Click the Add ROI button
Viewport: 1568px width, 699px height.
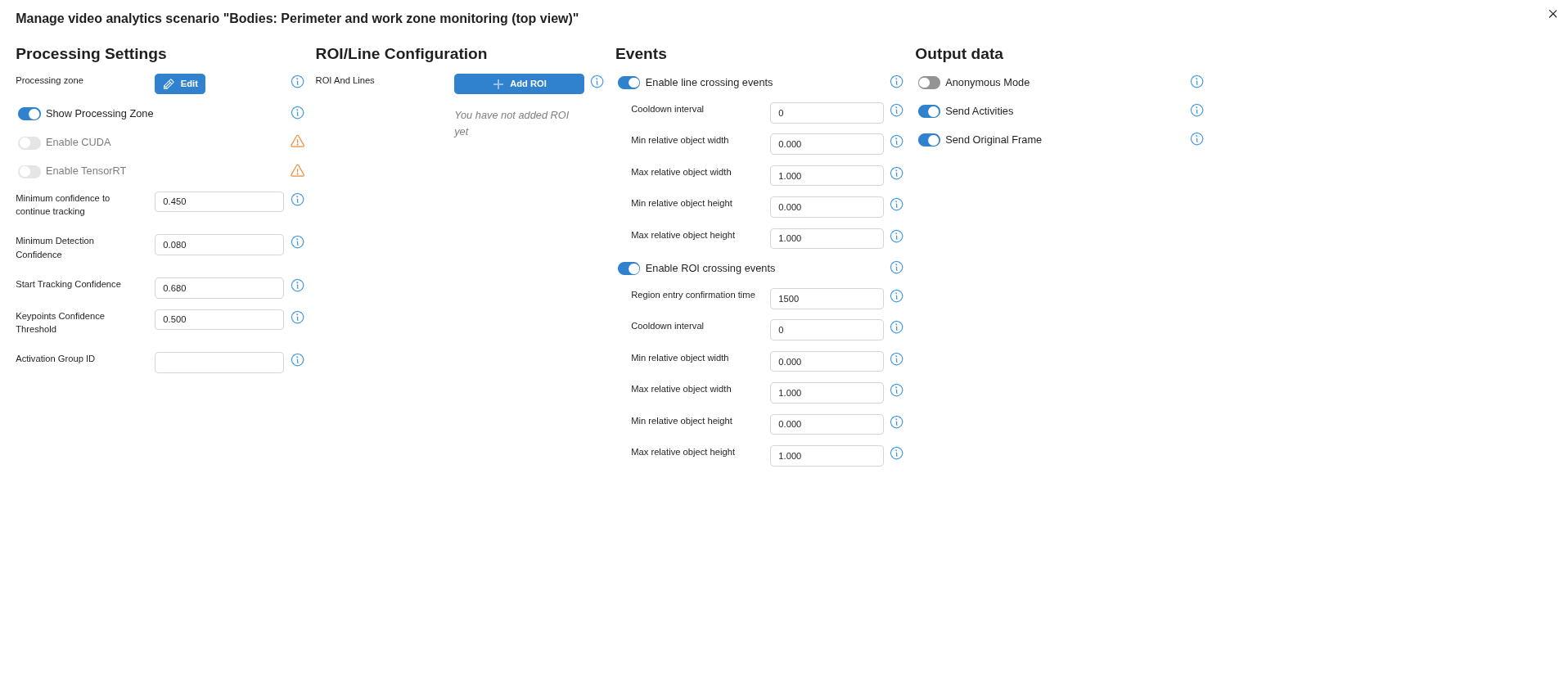[x=519, y=84]
